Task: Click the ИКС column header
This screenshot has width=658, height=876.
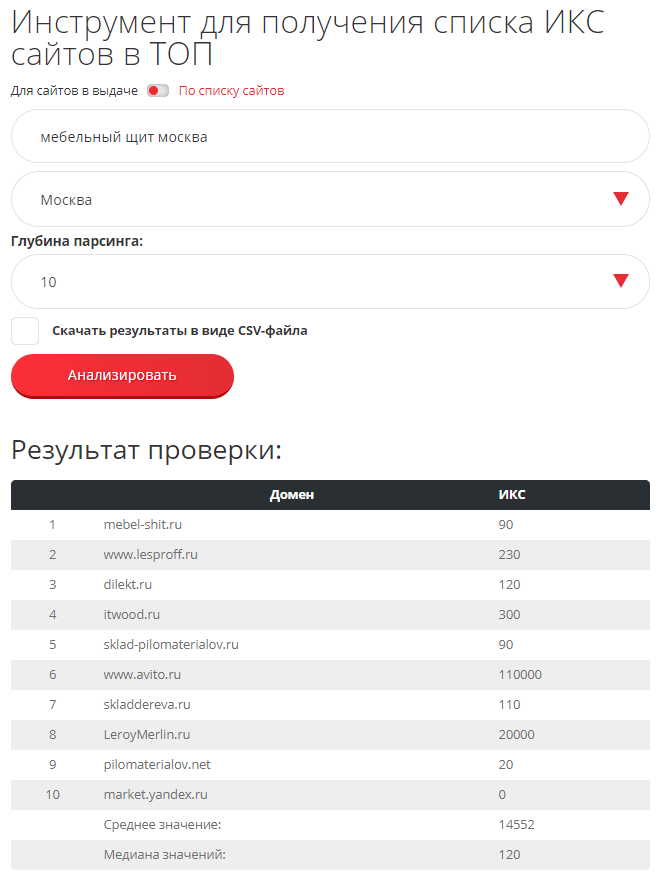Action: point(512,495)
